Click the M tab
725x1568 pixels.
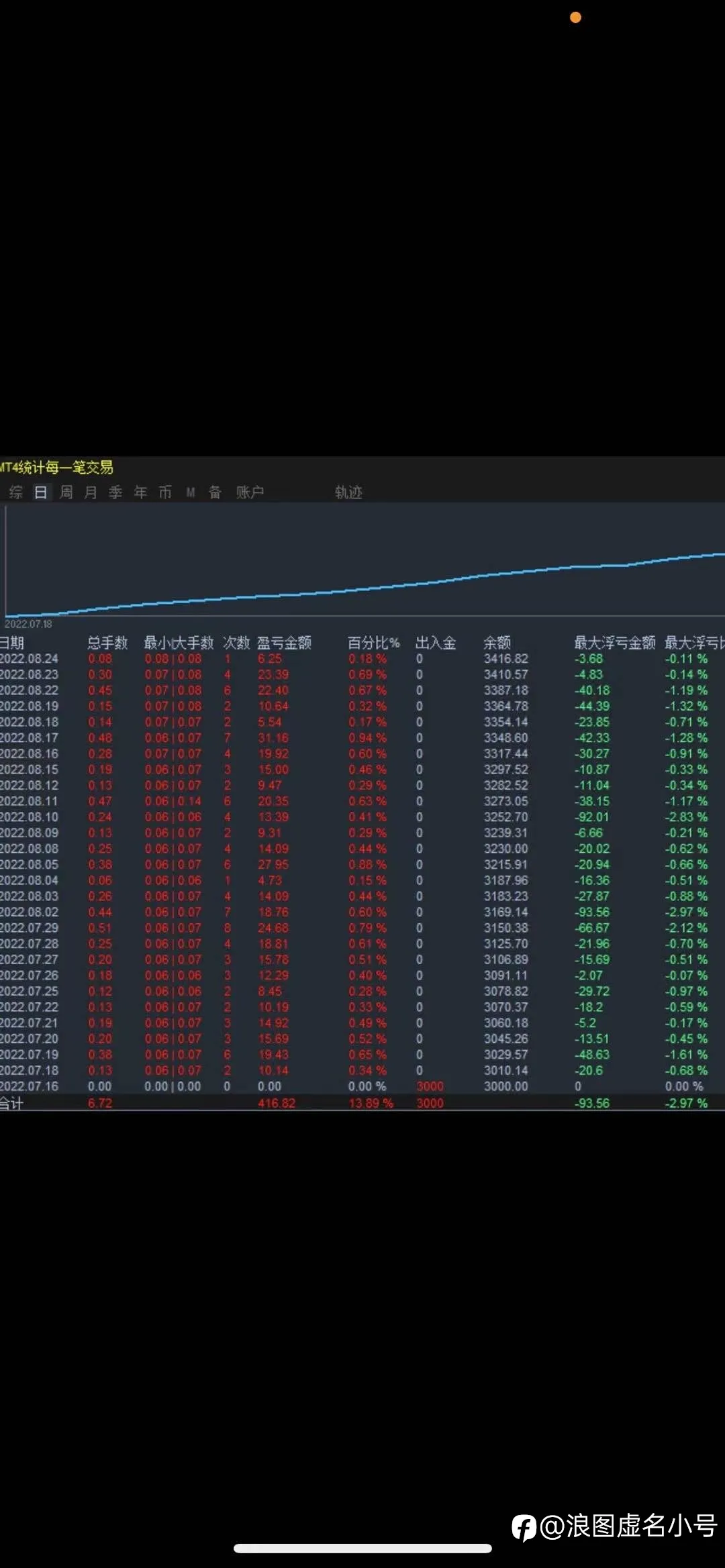pos(191,492)
